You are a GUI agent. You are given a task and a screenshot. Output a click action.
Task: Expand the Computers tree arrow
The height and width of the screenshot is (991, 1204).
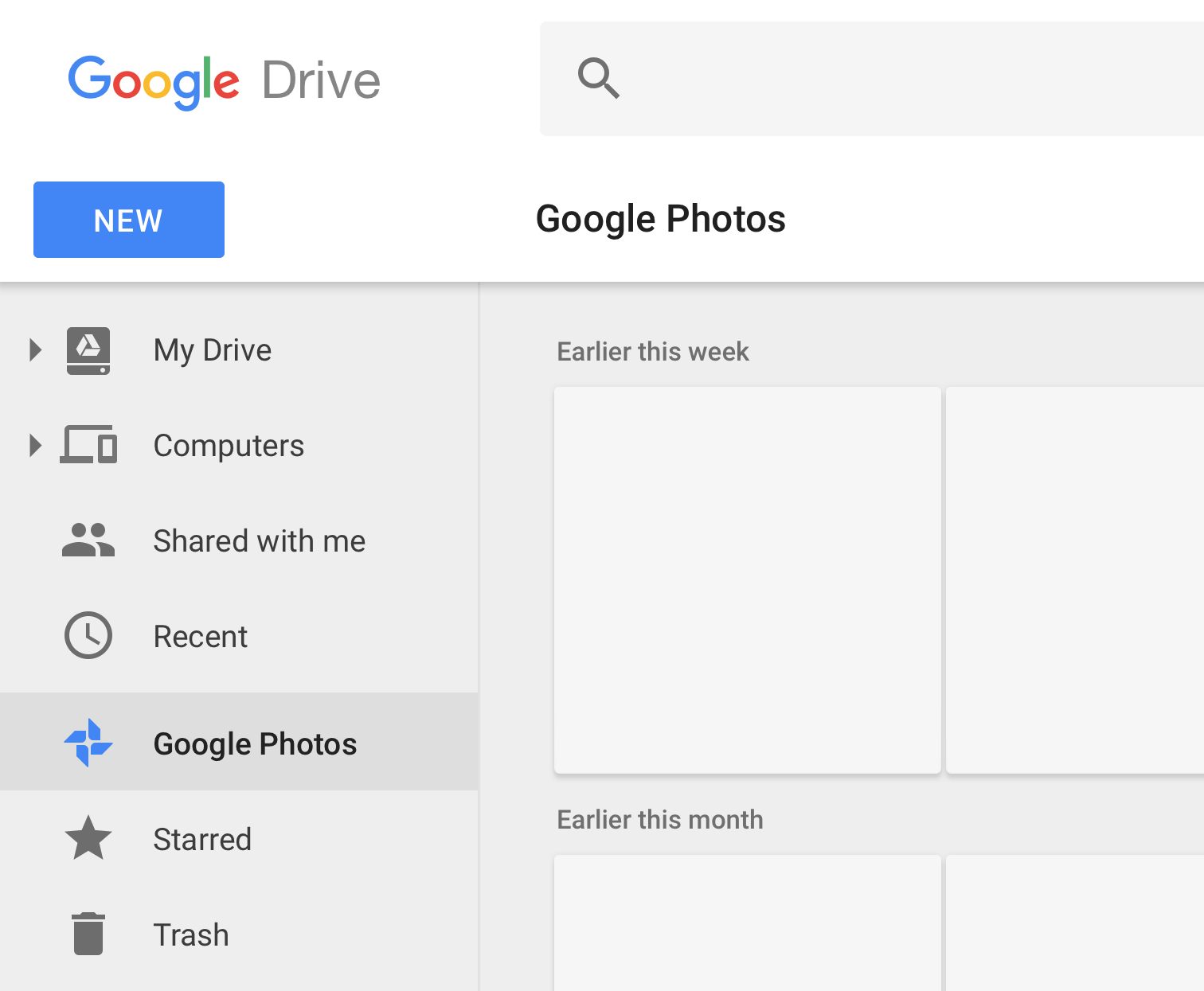(x=34, y=445)
